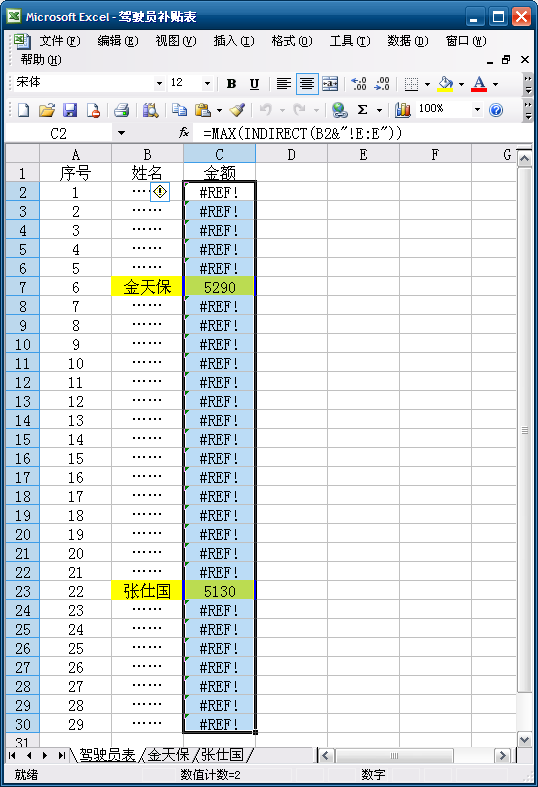Image resolution: width=538 pixels, height=787 pixels.
Task: Select column D header
Action: [291, 154]
